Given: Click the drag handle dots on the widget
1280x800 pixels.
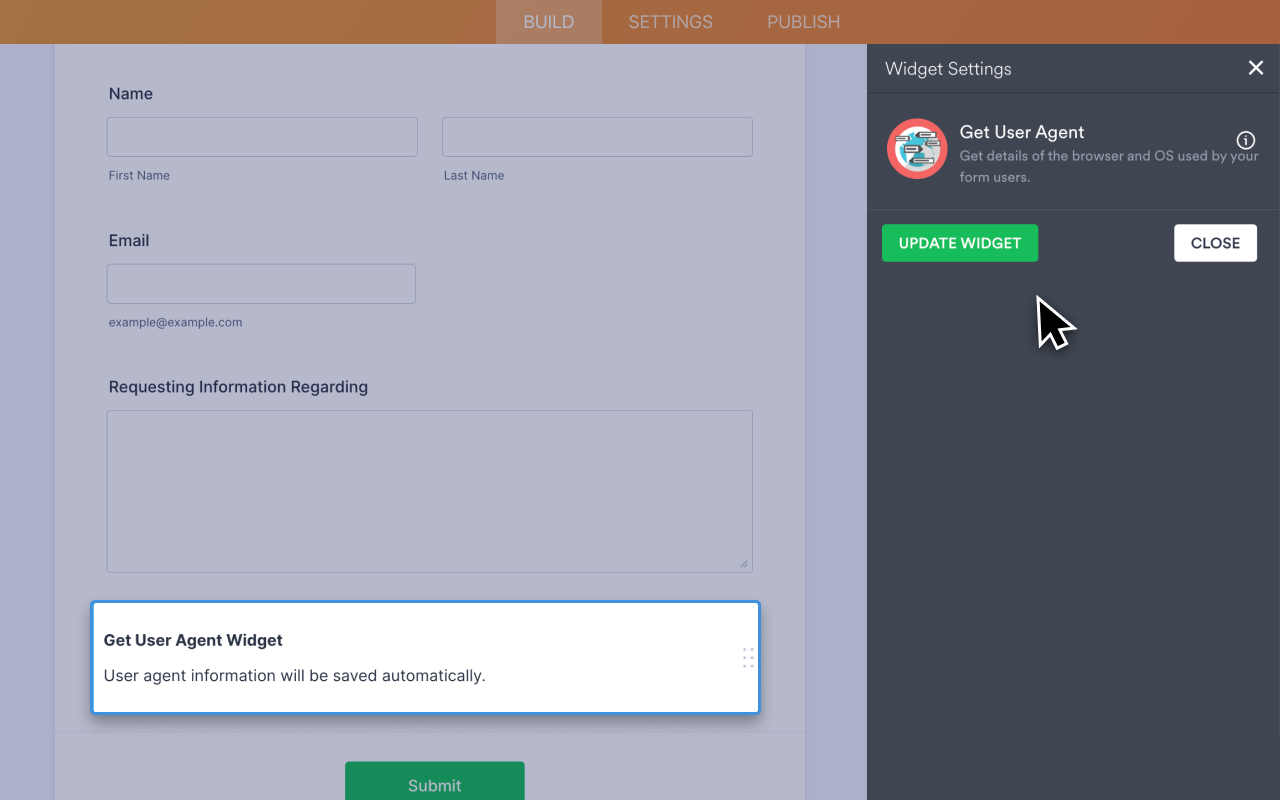Looking at the screenshot, I should tap(747, 657).
